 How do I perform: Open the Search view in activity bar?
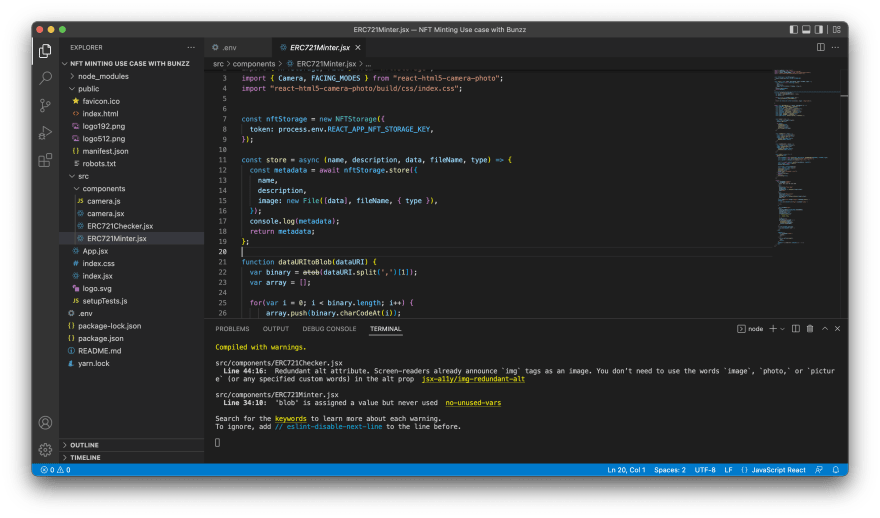[45, 78]
